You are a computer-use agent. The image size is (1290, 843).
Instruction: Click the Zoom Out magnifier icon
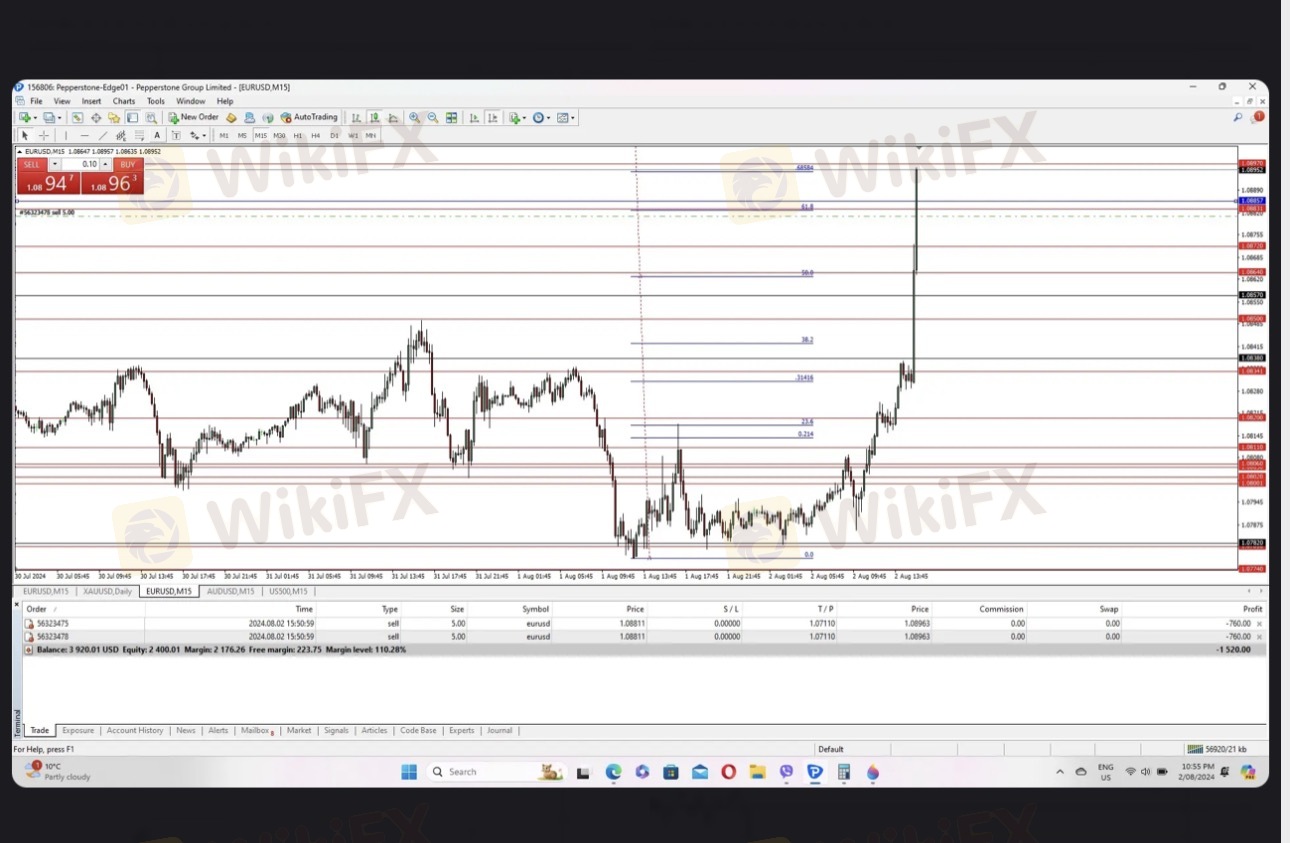432,118
